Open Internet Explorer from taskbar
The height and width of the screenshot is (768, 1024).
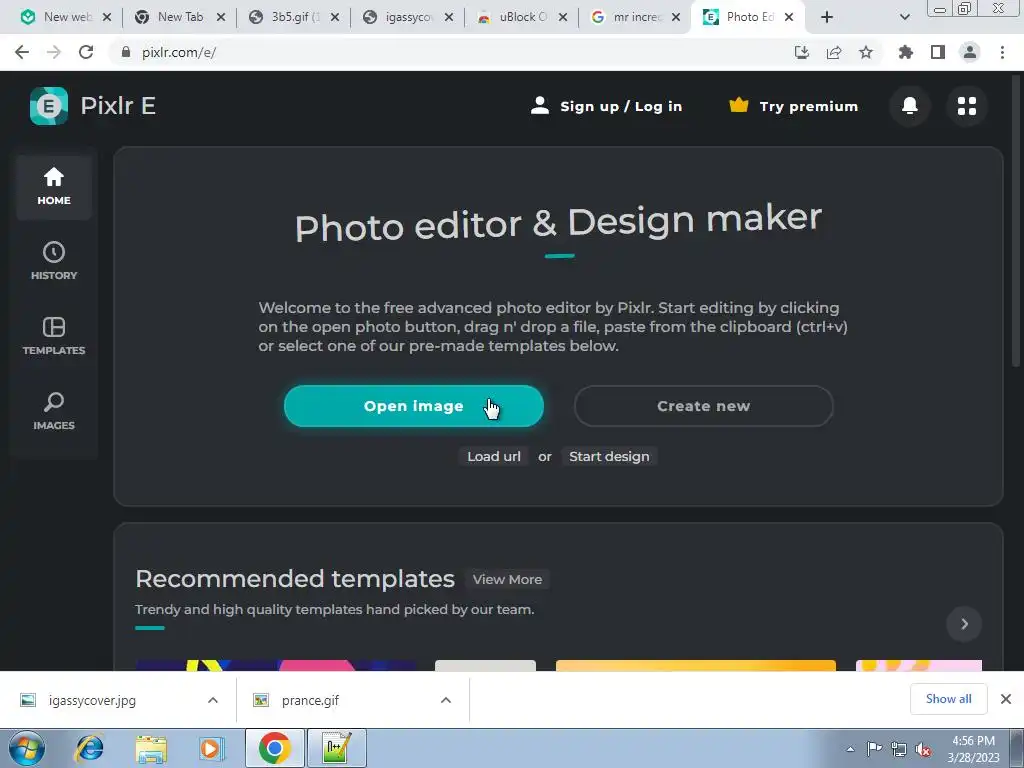[x=89, y=748]
